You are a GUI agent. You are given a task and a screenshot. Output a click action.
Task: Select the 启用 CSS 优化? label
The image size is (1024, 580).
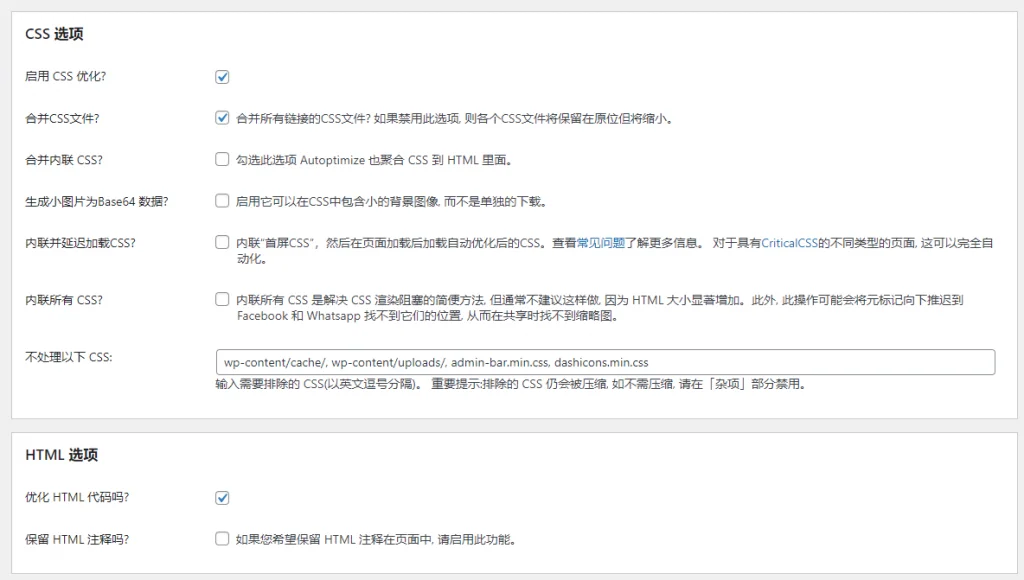coord(65,76)
